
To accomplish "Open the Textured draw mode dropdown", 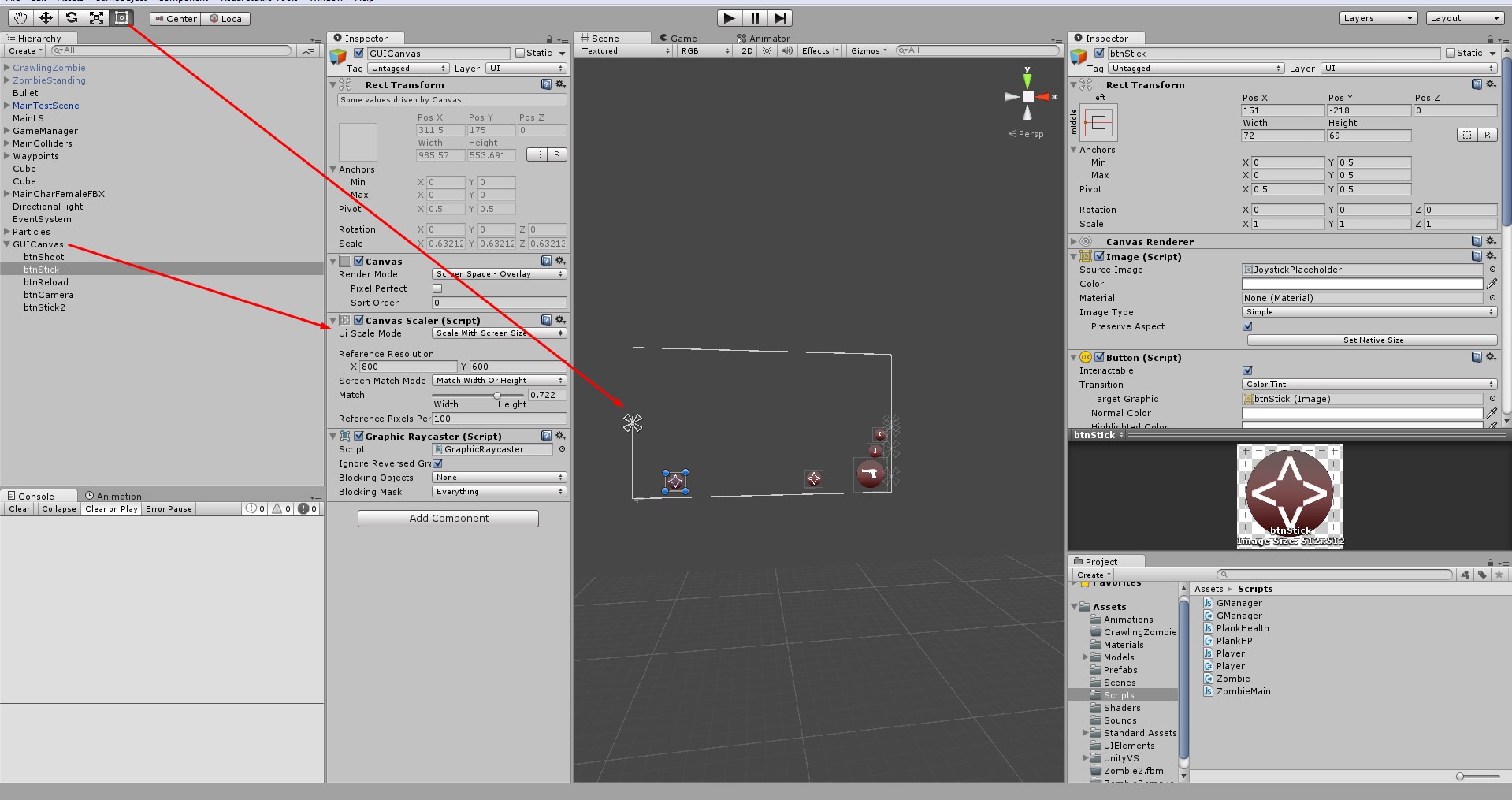I will click(626, 50).
